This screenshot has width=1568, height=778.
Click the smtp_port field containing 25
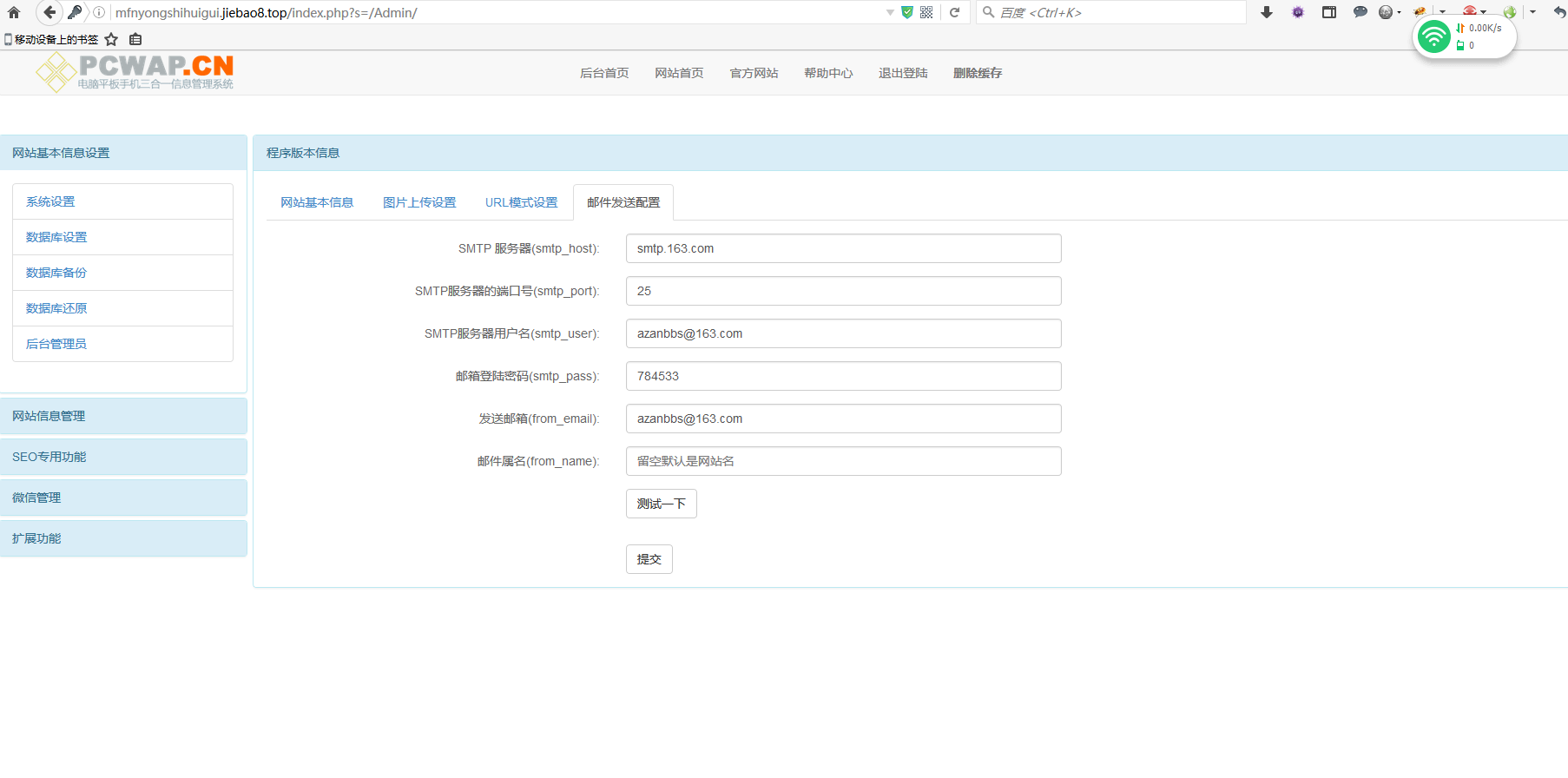(x=844, y=291)
